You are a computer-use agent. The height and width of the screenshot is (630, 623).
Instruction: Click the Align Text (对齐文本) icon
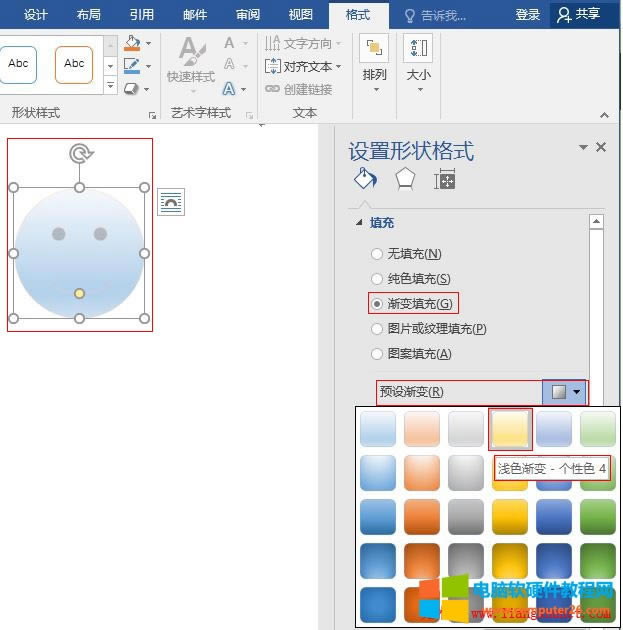coord(272,66)
